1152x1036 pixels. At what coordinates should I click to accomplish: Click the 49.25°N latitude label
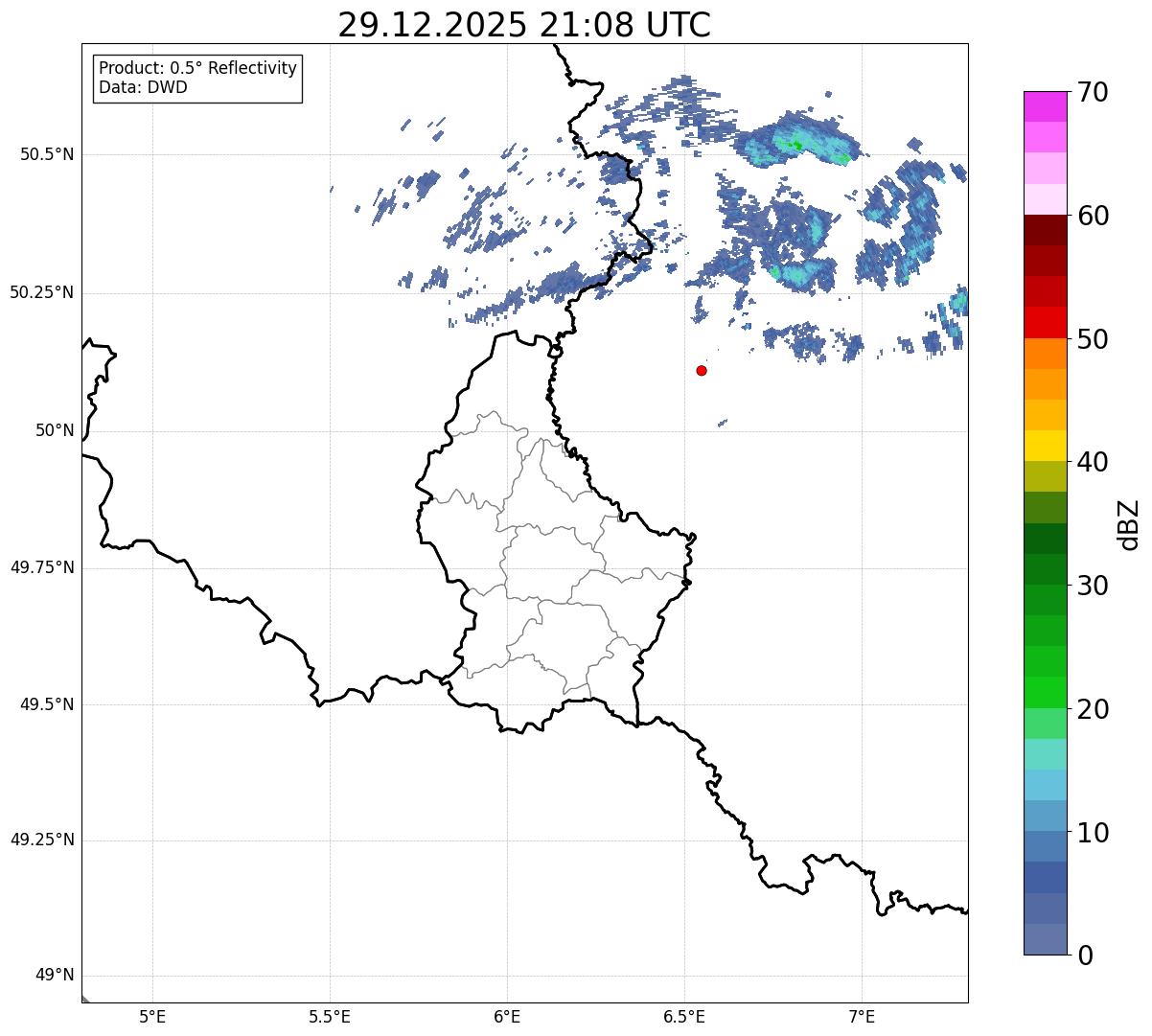tap(41, 840)
